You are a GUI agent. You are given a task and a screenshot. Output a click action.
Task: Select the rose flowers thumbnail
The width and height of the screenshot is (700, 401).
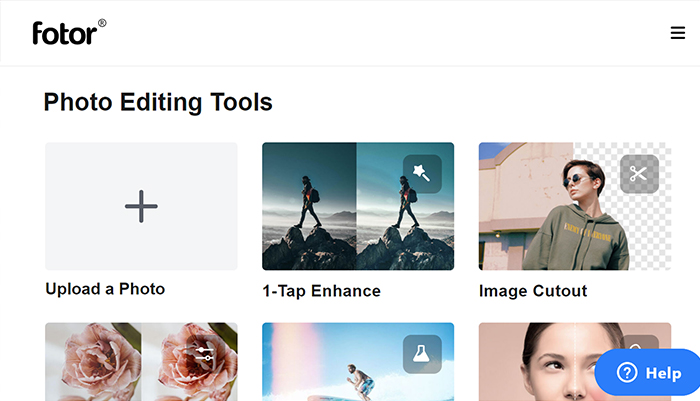[x=141, y=362]
